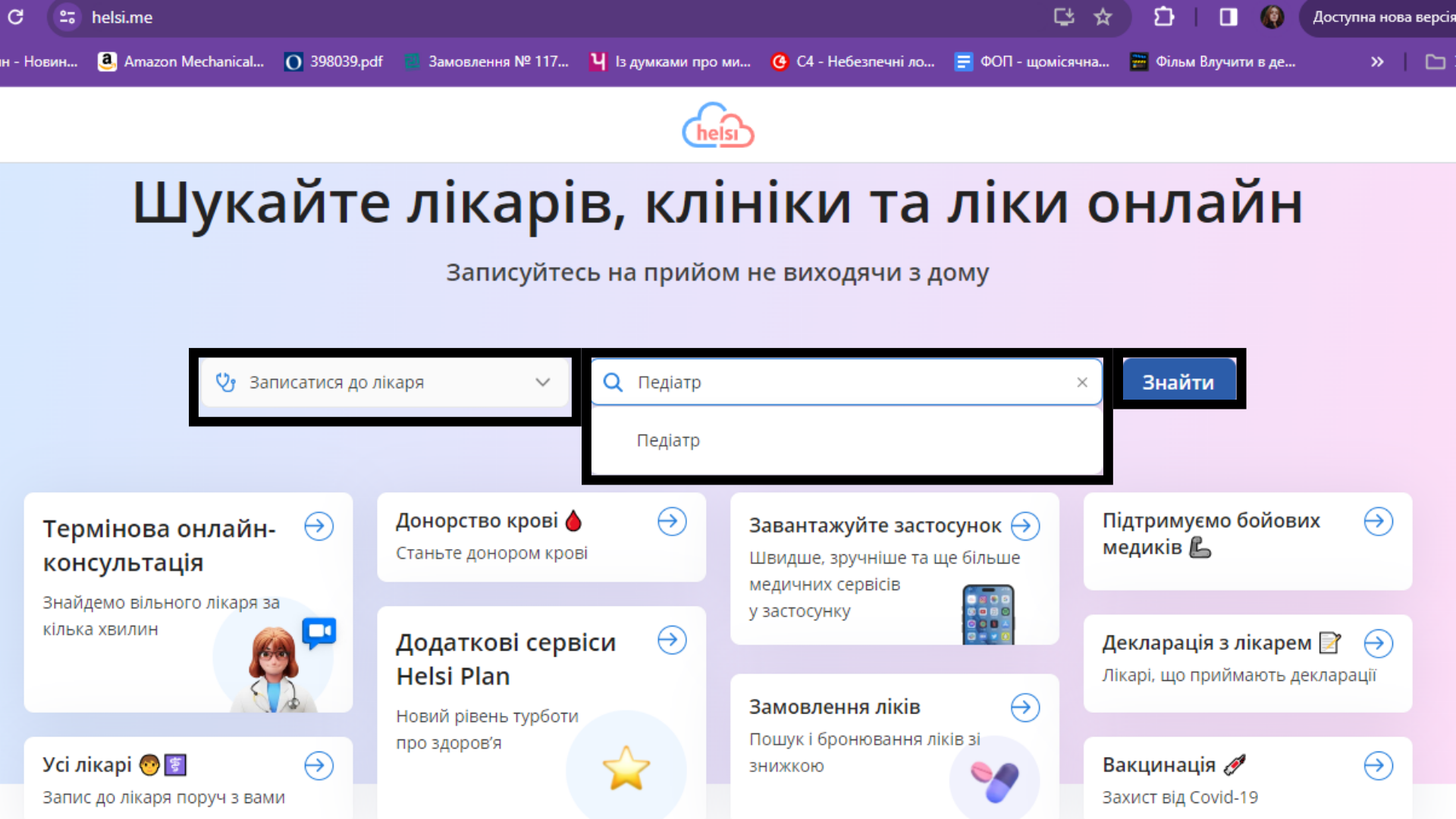
Task: Click the arrow icon on 'Донорство крові'
Action: [x=670, y=520]
